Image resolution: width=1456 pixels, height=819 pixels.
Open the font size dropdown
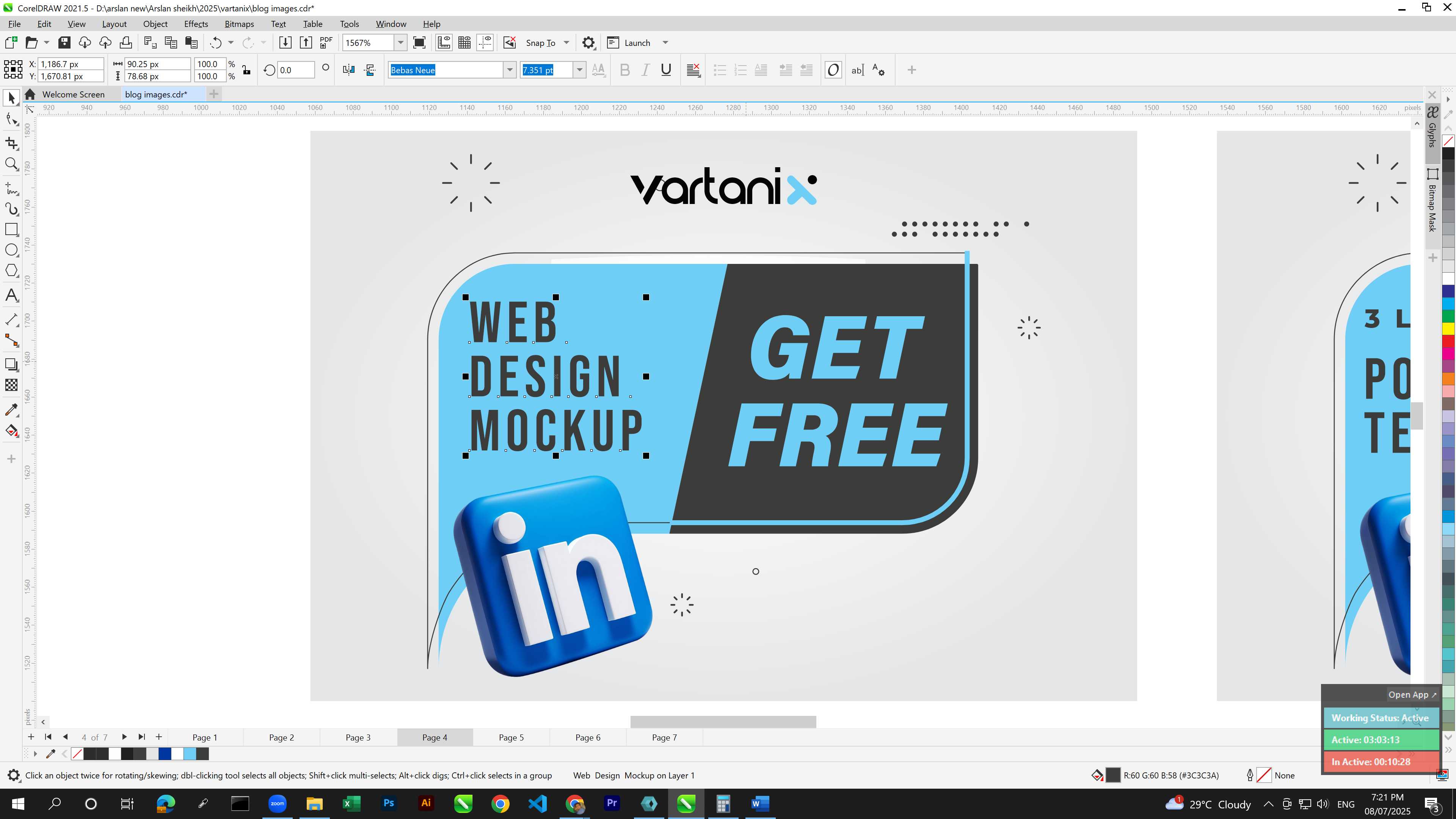[x=579, y=70]
